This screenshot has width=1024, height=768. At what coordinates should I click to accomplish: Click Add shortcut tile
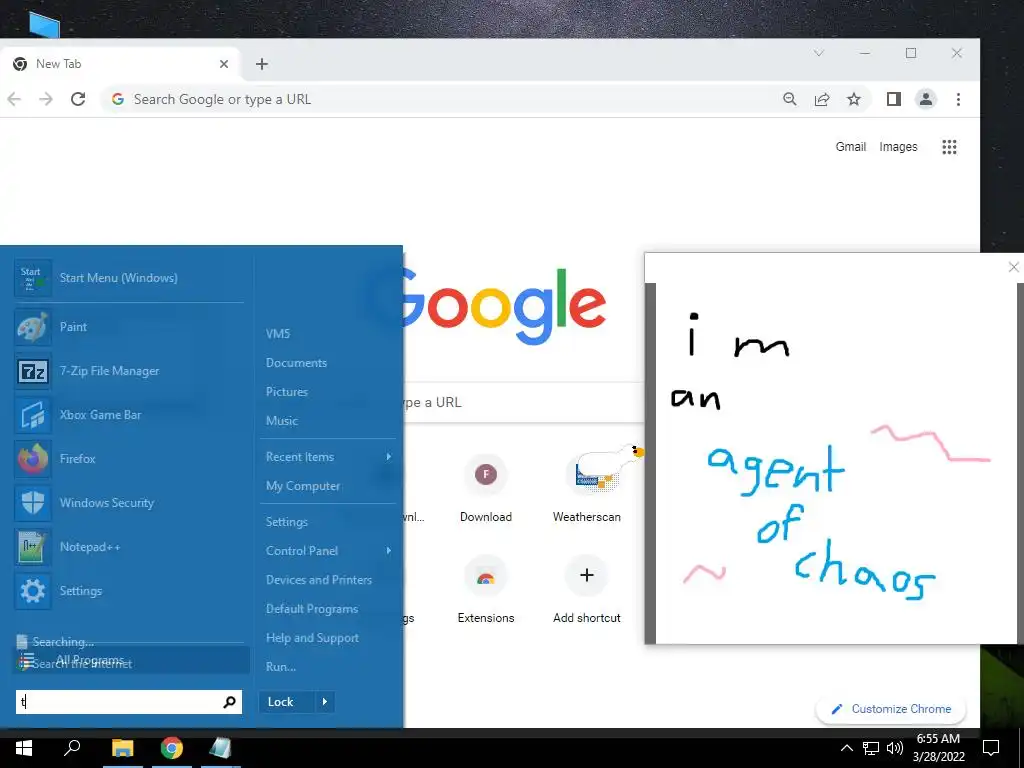tap(586, 590)
